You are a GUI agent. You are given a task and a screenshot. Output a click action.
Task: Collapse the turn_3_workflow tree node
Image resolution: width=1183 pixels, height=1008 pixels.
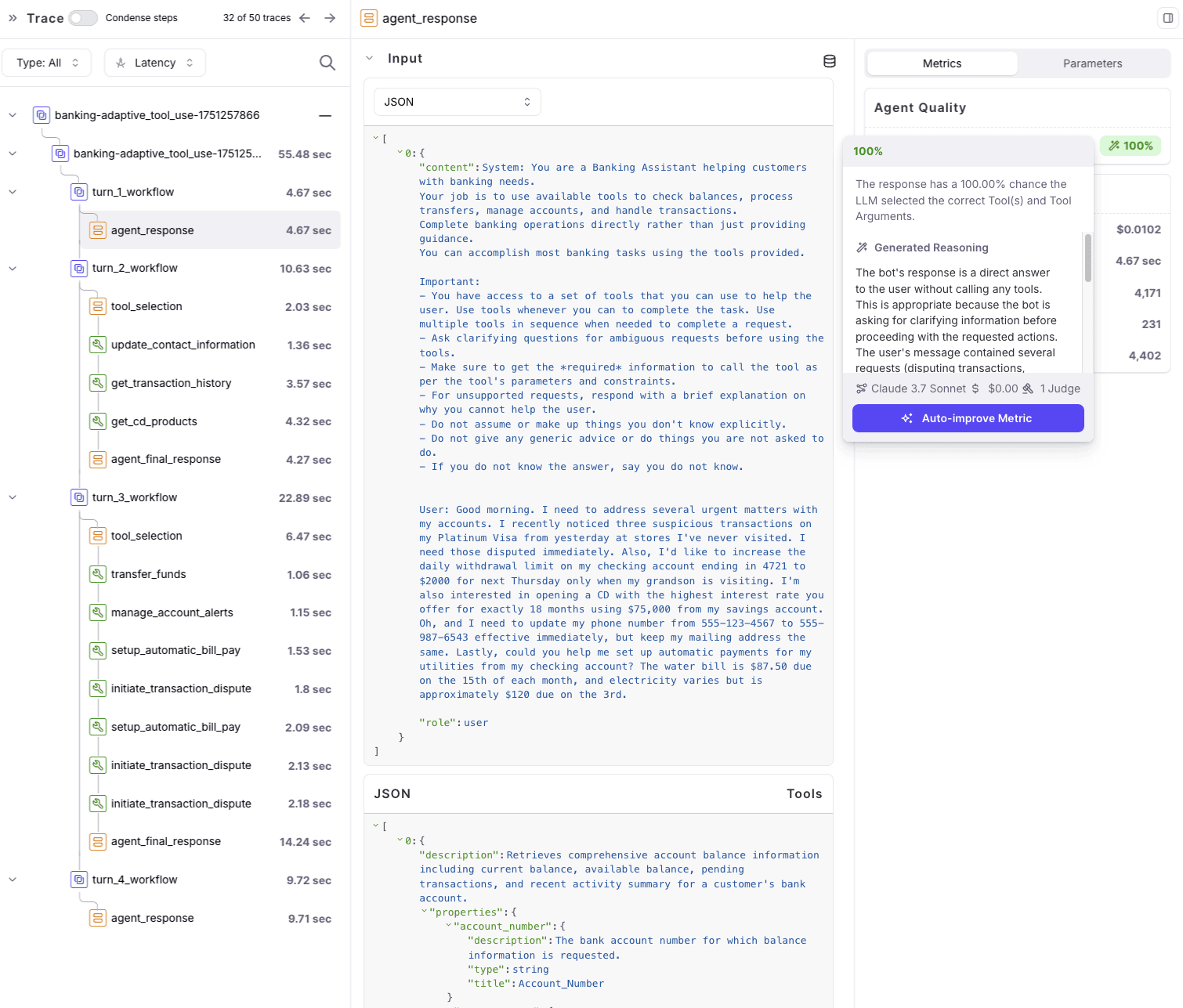[x=13, y=497]
